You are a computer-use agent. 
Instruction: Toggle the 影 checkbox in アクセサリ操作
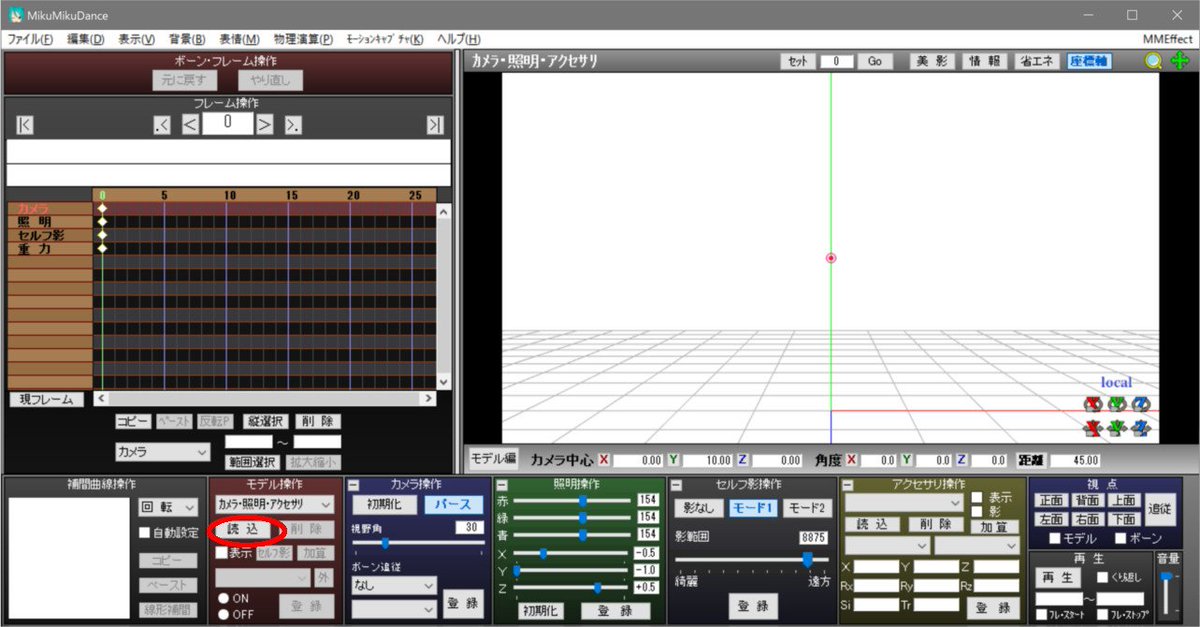(976, 511)
